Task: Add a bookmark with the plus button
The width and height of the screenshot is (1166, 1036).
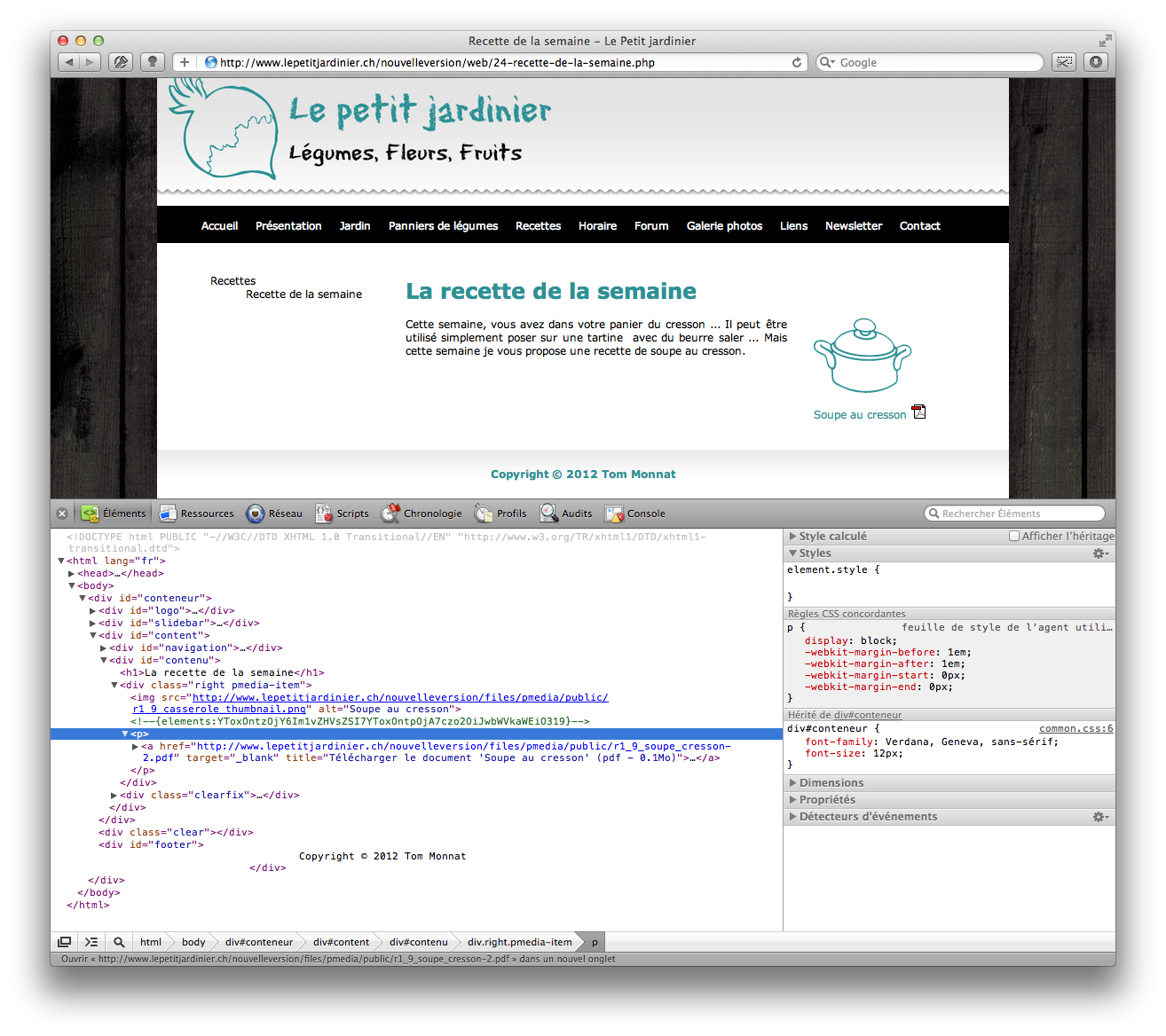Action: (x=185, y=62)
